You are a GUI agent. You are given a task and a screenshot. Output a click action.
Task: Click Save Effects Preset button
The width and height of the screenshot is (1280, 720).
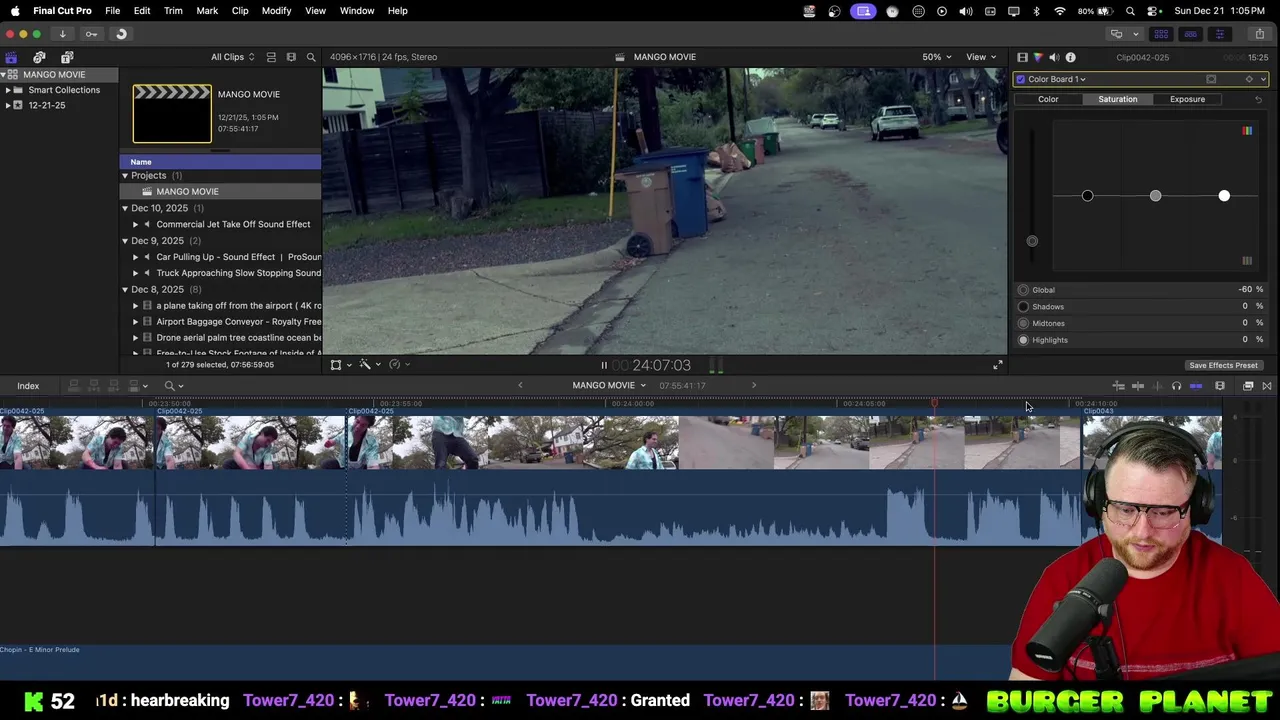1223,365
